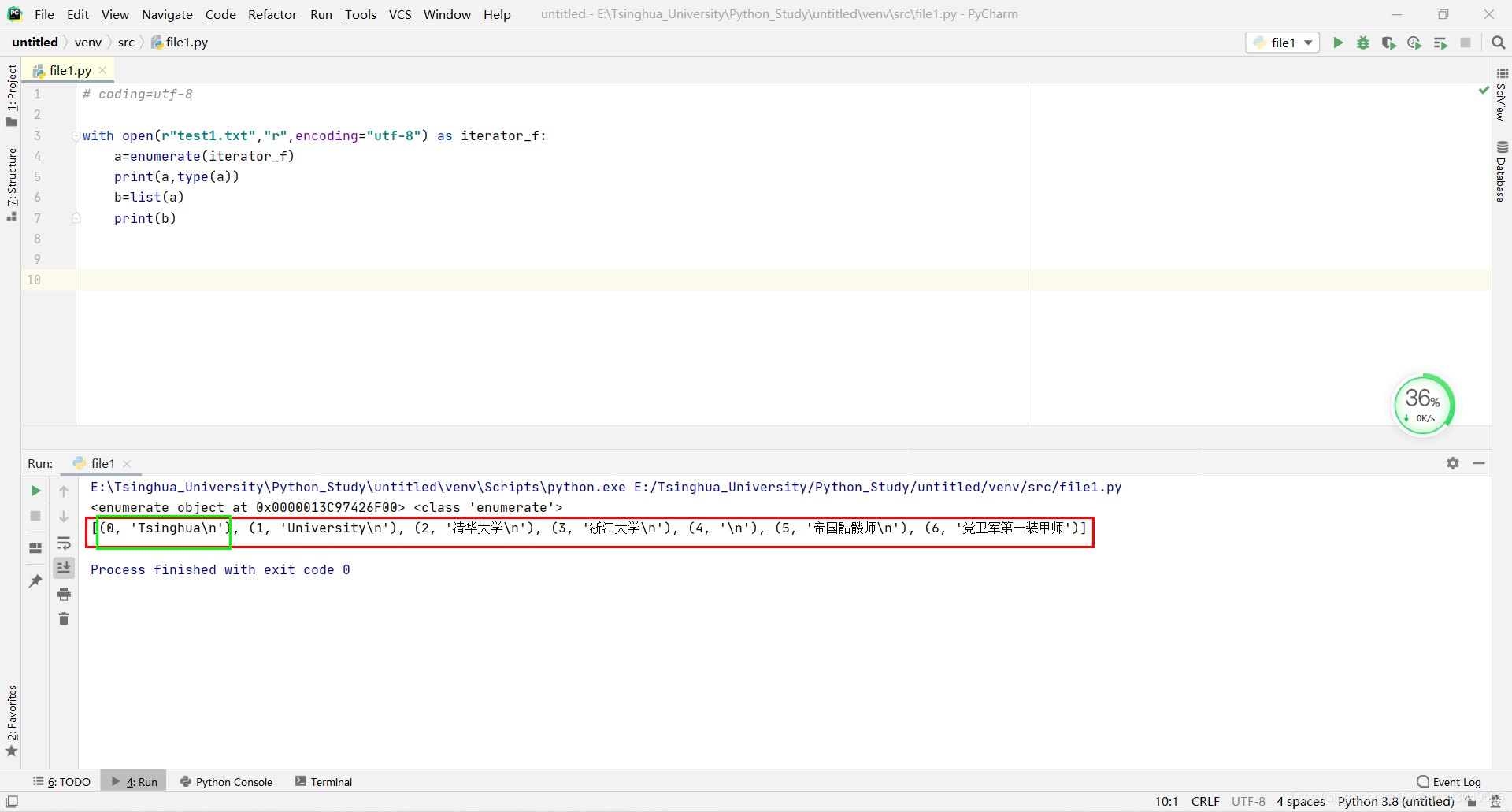Image resolution: width=1512 pixels, height=812 pixels.
Task: Toggle soft-wrap in Run output
Action: (x=64, y=543)
